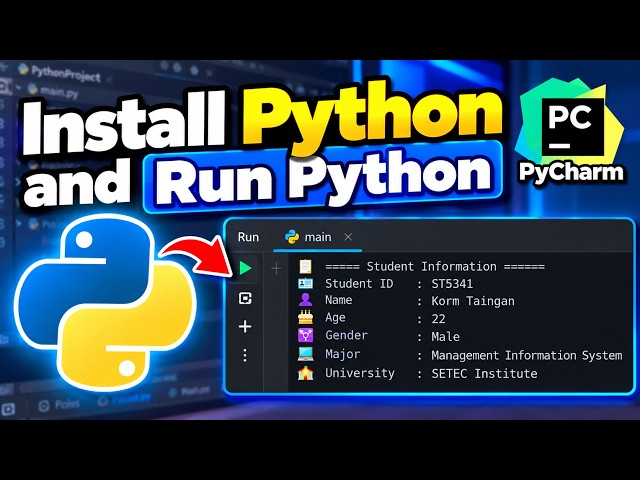This screenshot has width=640, height=480.
Task: Open the three-dot more options menu
Action: 245,355
